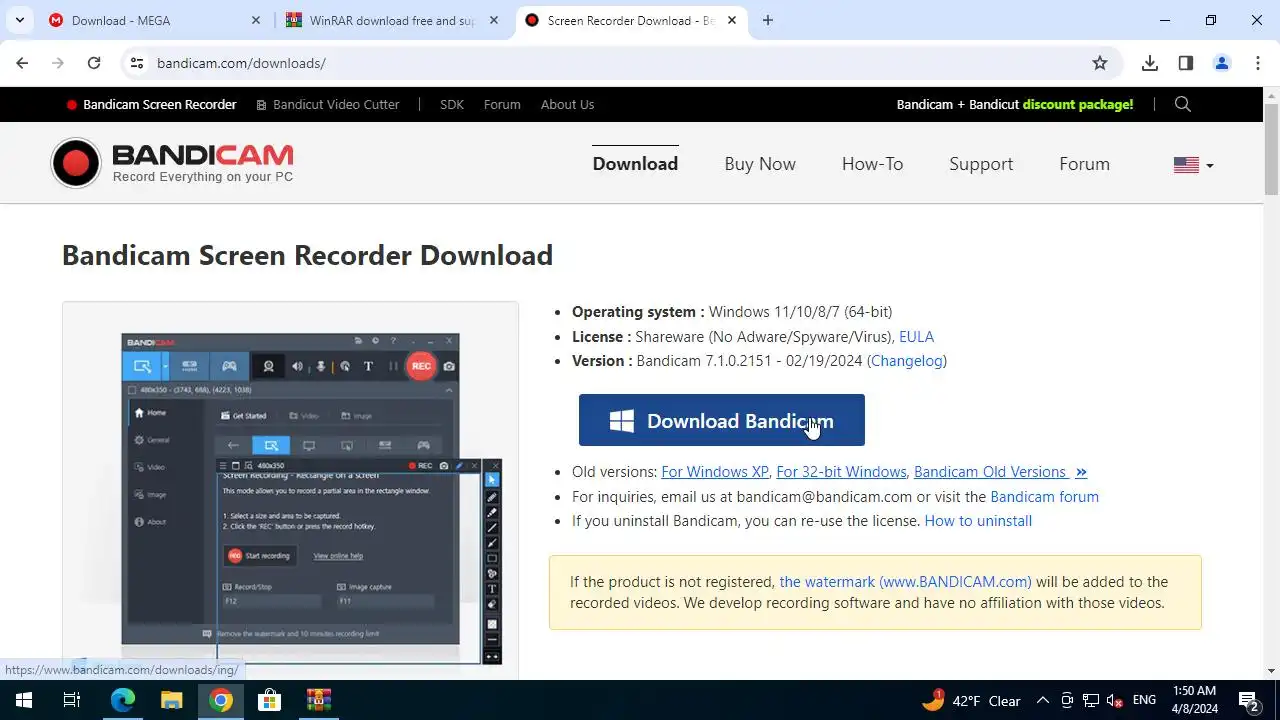Bookmark this page with the star icon
This screenshot has height=720, width=1280.
(1100, 63)
